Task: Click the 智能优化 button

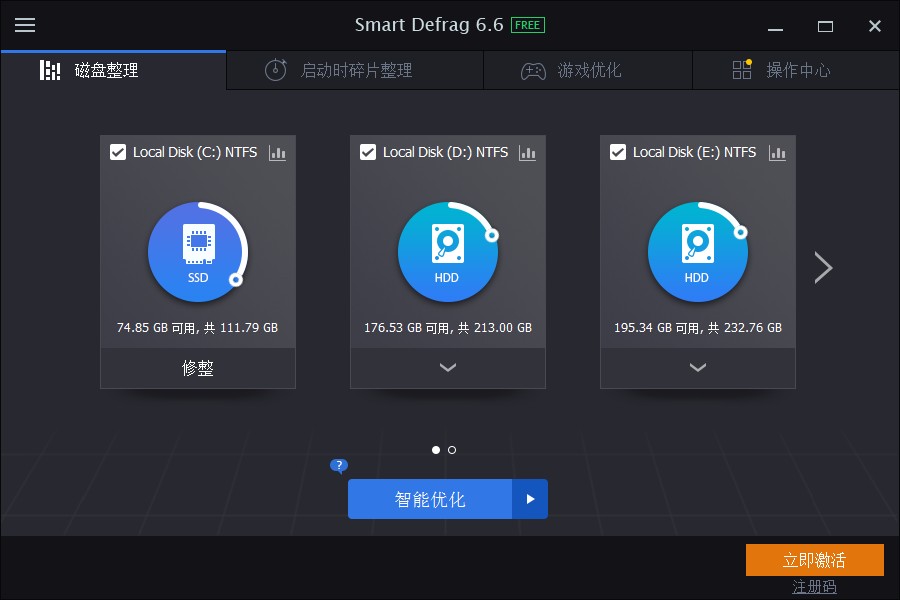Action: point(430,499)
